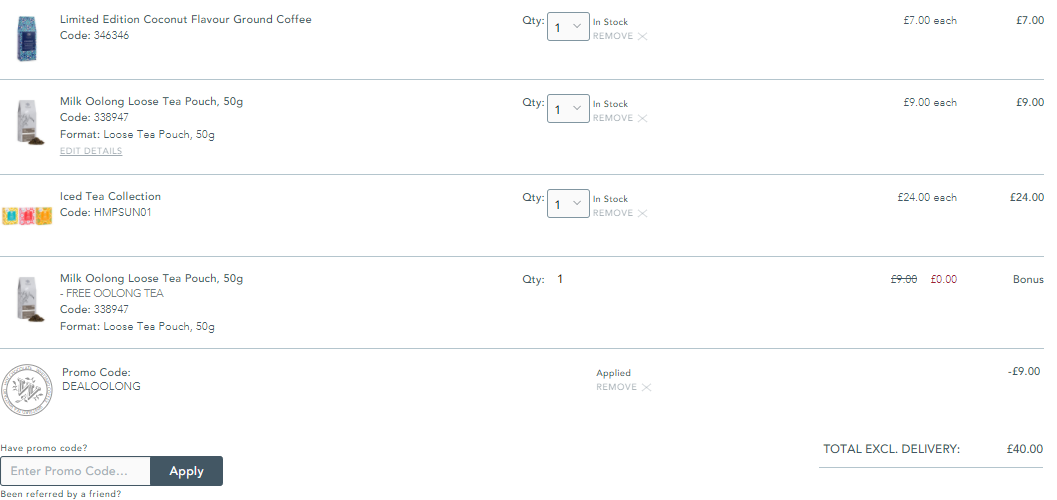The image size is (1057, 500).
Task: Click X icon to remove DEALOOLONG promo code
Action: (646, 387)
